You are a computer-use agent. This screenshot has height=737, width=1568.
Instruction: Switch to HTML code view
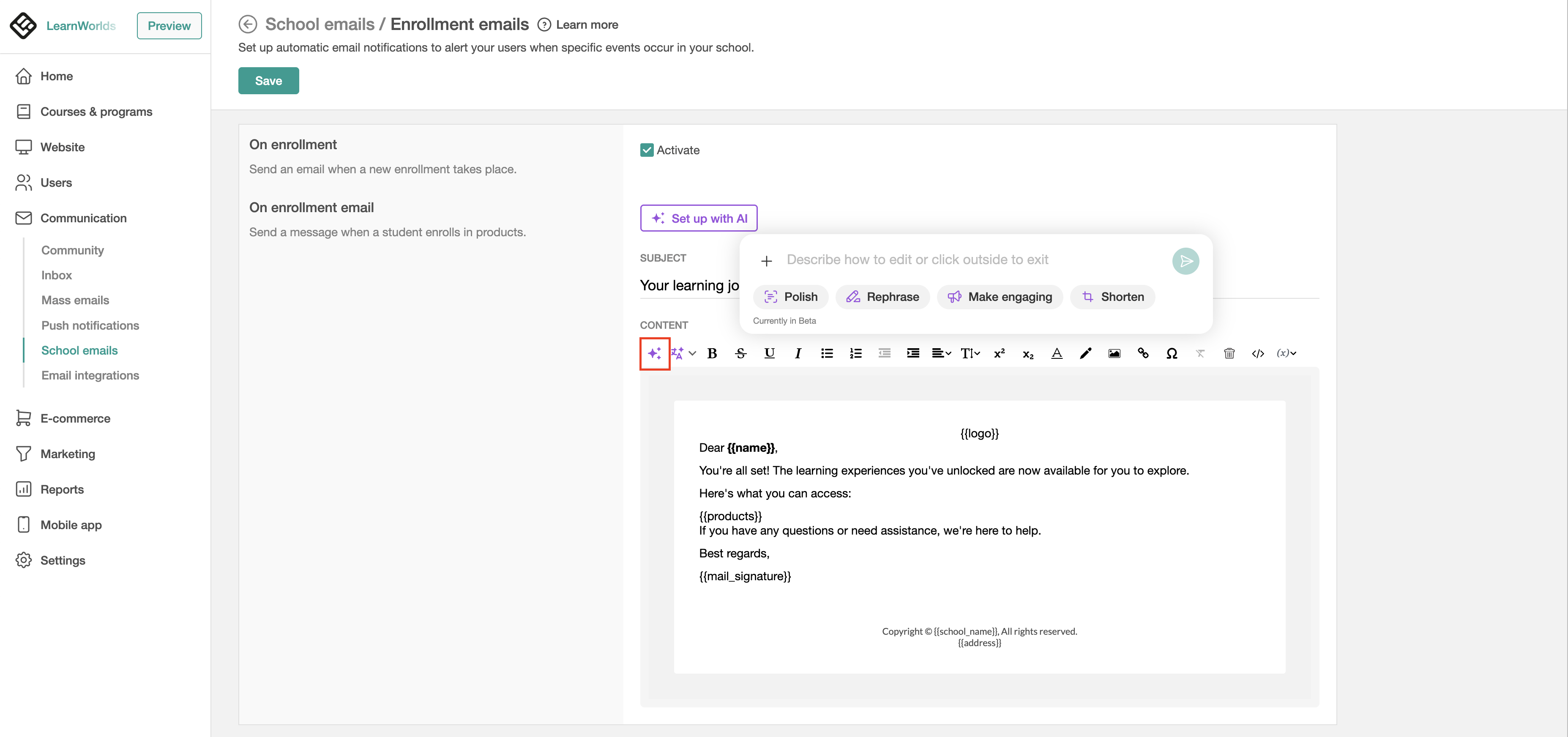point(1257,354)
